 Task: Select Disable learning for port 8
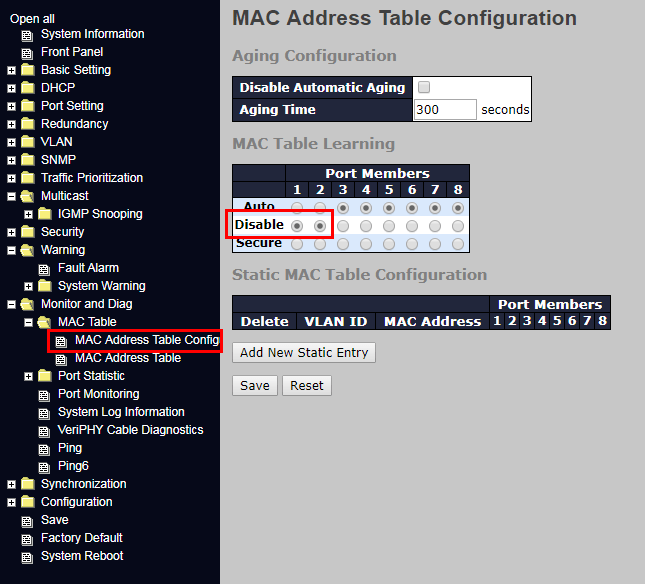[x=458, y=226]
